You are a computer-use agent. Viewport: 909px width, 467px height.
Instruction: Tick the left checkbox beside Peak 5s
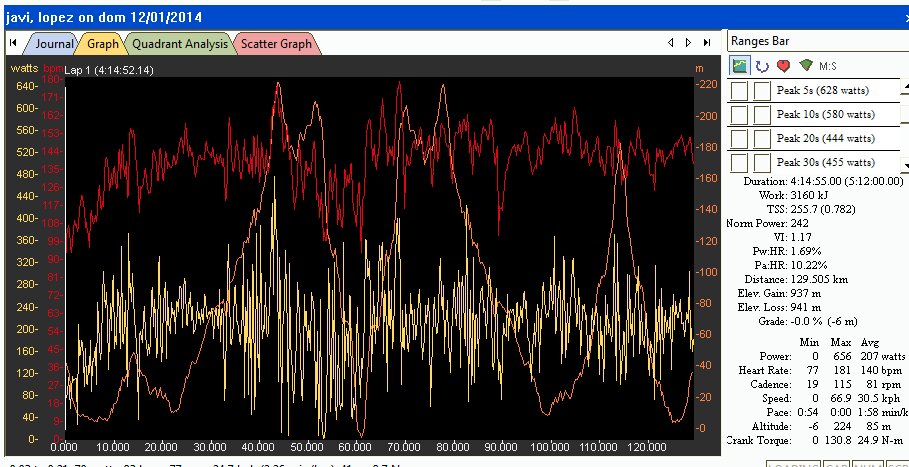click(740, 91)
